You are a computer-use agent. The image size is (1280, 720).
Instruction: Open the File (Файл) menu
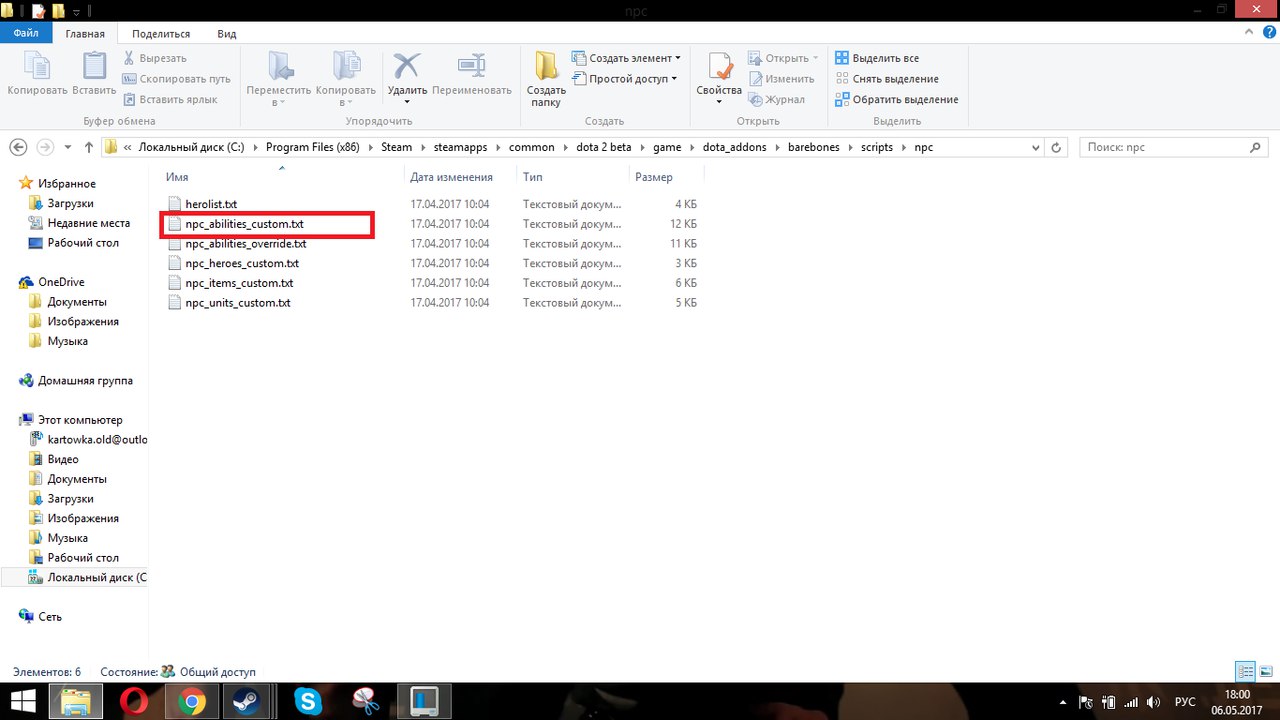click(x=26, y=33)
